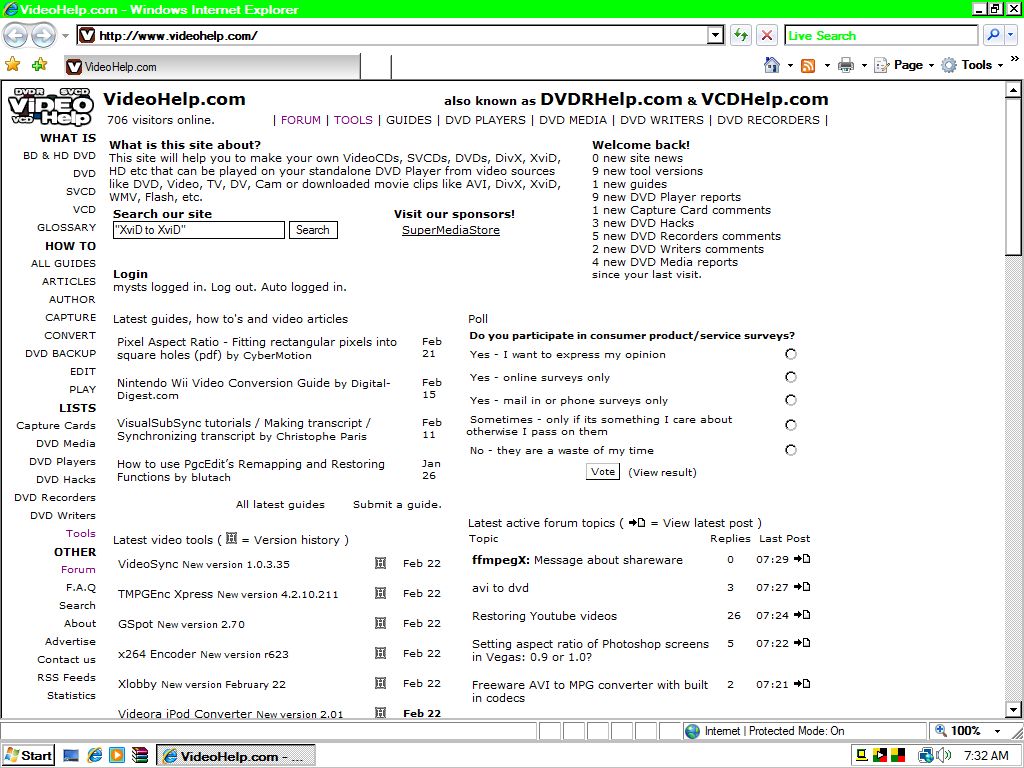
Task: Click the Submit a guide link
Action: 397,504
